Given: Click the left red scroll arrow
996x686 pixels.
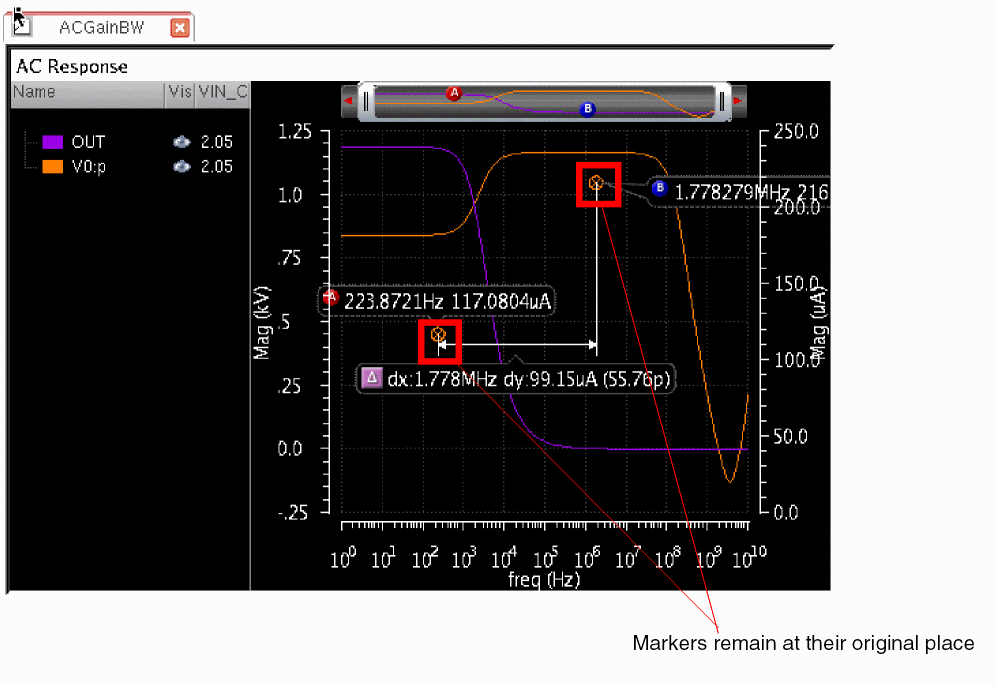Looking at the screenshot, I should 349,101.
